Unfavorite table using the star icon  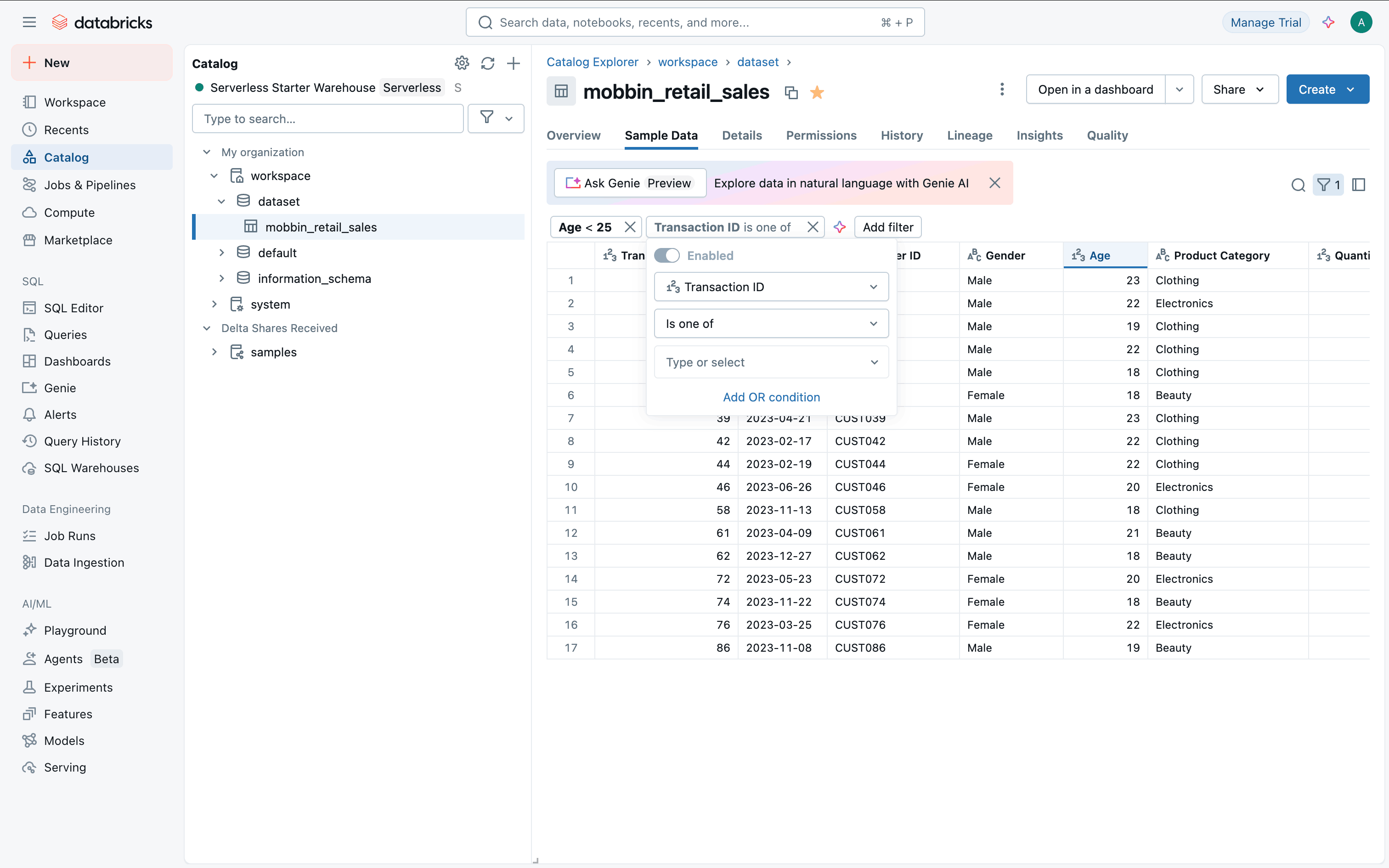pyautogui.click(x=817, y=92)
